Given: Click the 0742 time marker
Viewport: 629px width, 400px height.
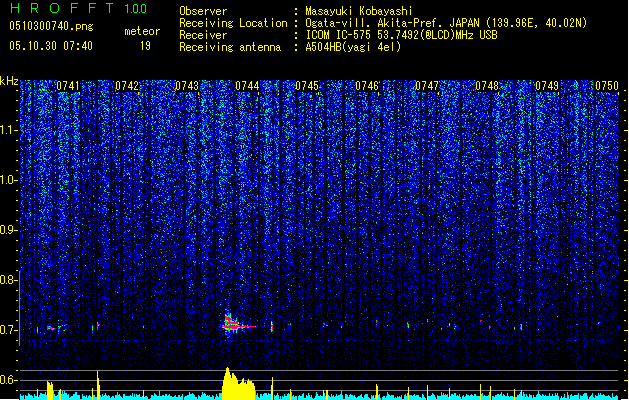Looking at the screenshot, I should tap(127, 86).
